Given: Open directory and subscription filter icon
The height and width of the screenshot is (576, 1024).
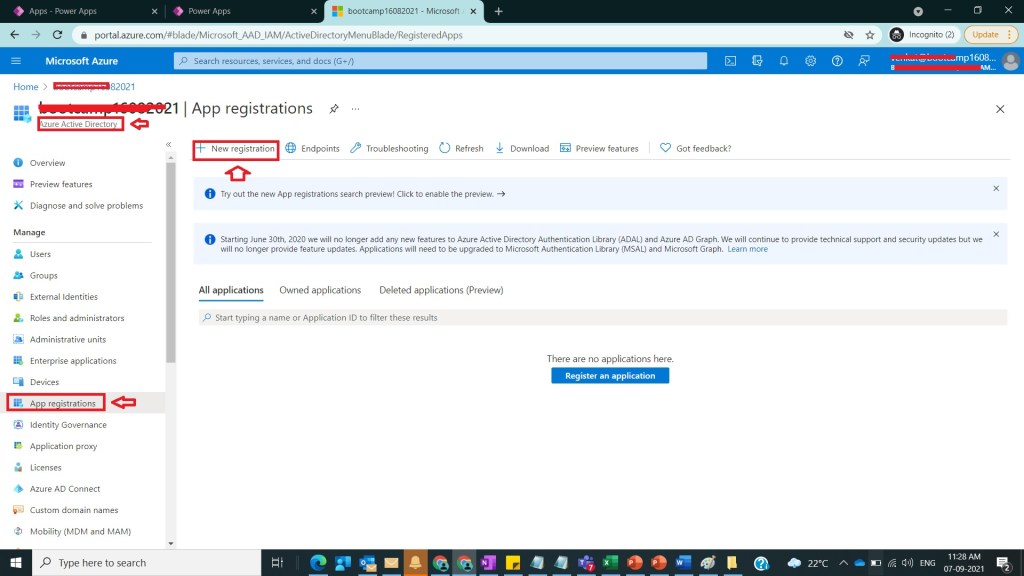Looking at the screenshot, I should pos(757,61).
